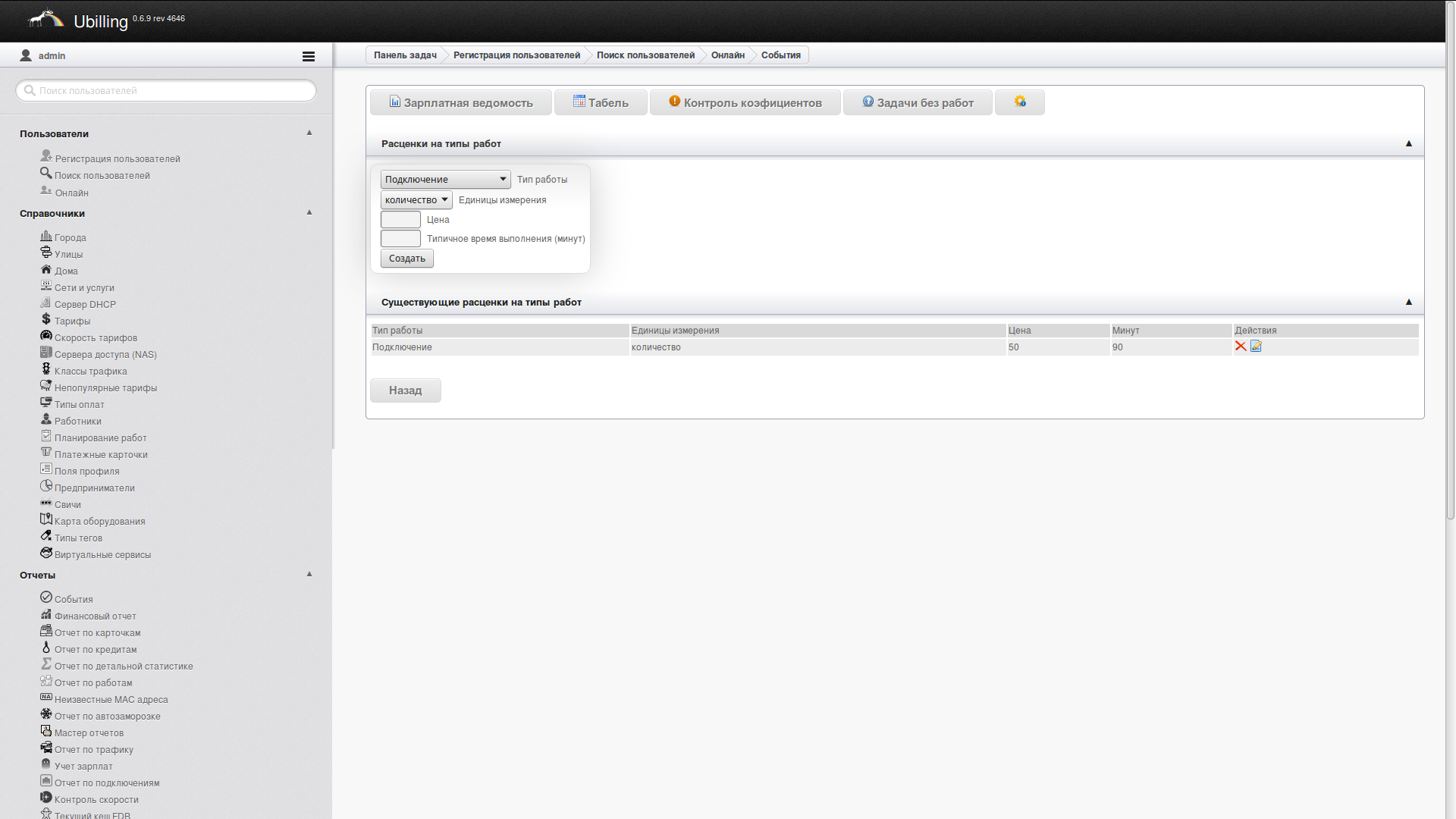Open Тарифы from the sidebar
Screen dimensions: 1456x819
point(72,321)
